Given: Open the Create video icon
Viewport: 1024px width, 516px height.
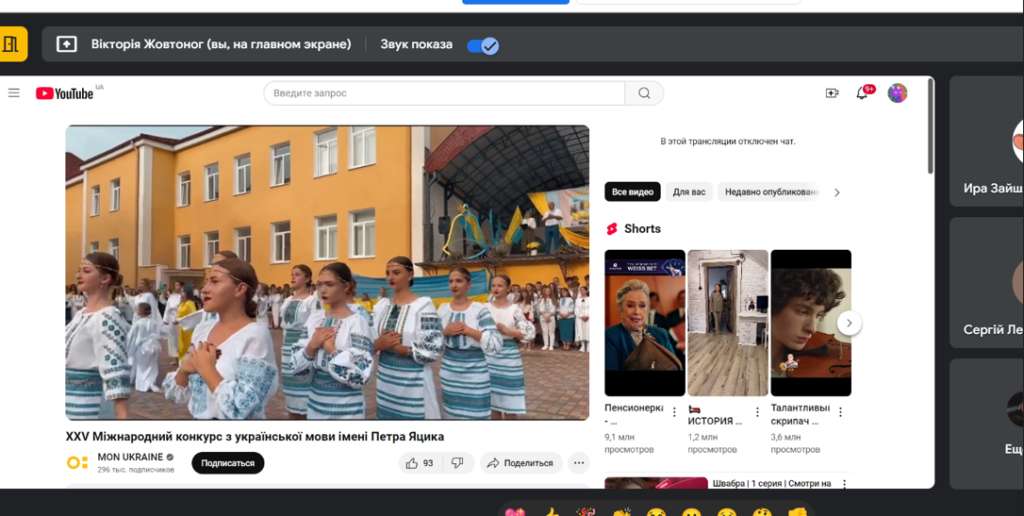Looking at the screenshot, I should pyautogui.click(x=832, y=93).
